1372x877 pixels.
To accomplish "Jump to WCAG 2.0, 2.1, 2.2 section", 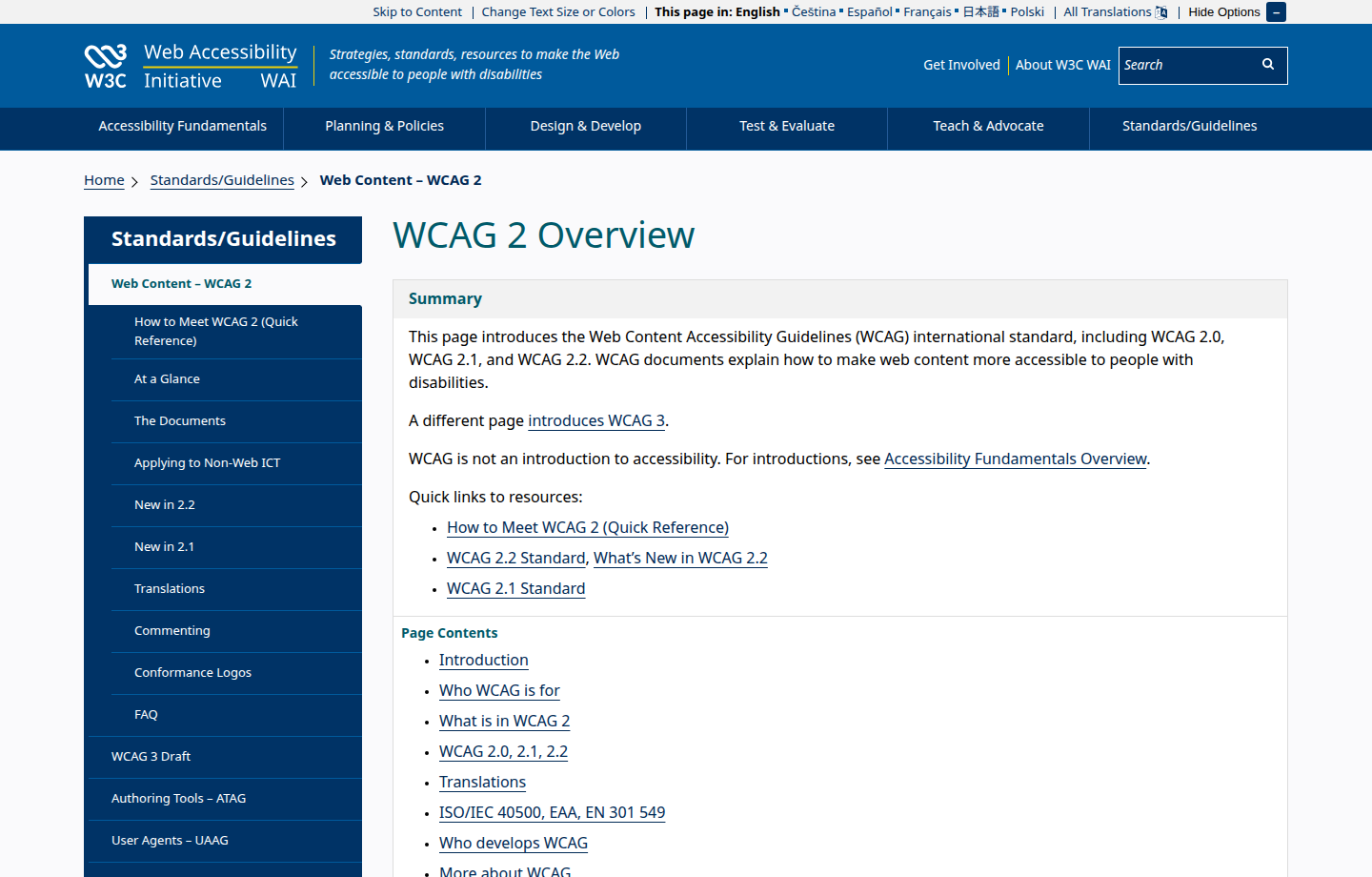I will 503,752.
